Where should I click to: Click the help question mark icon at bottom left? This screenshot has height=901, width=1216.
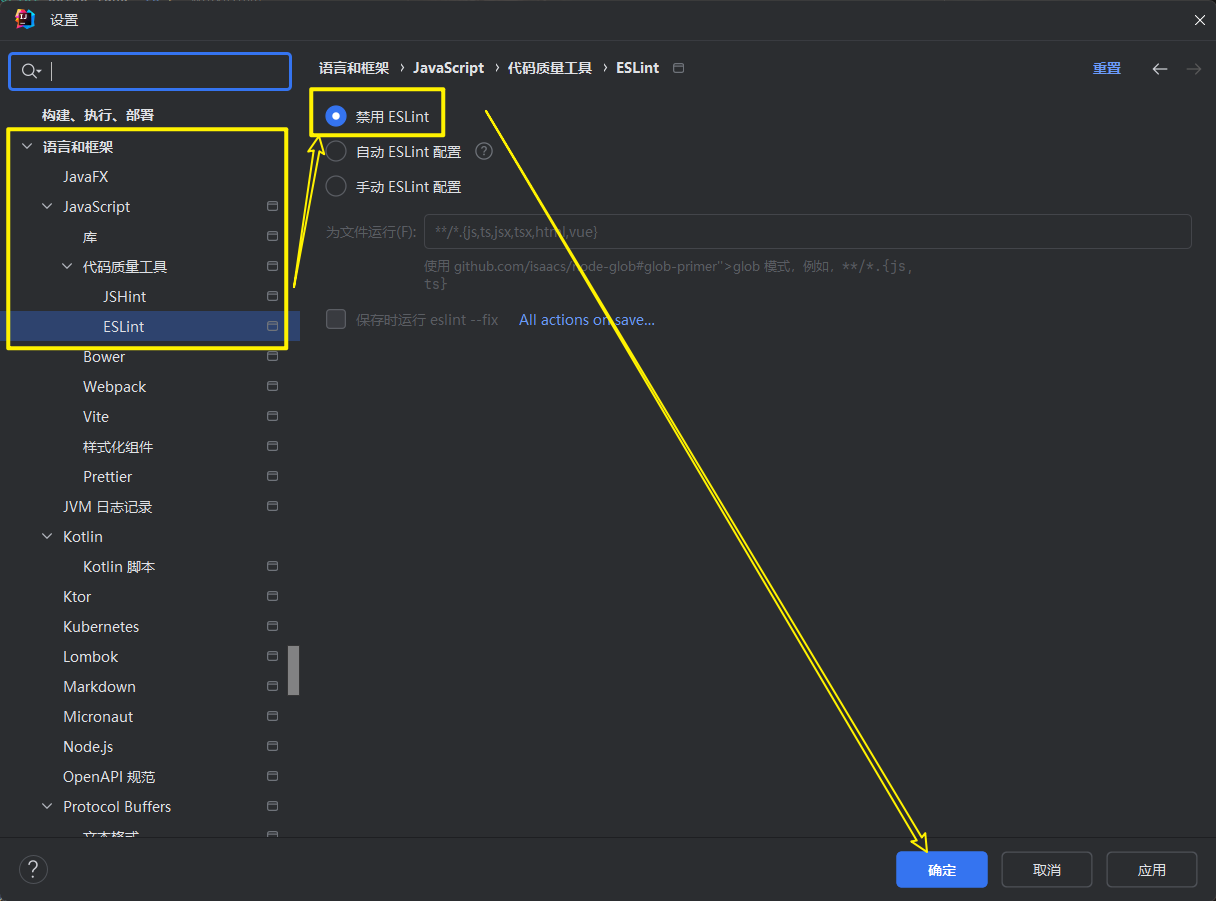[x=33, y=869]
